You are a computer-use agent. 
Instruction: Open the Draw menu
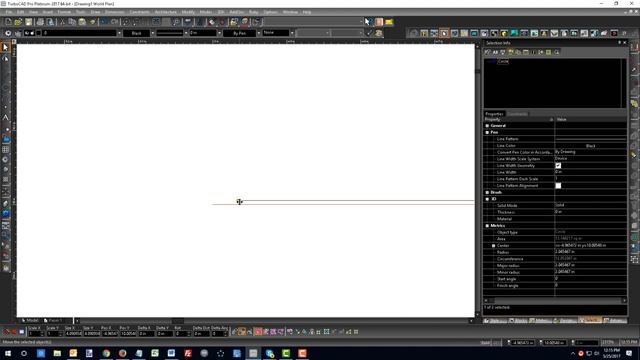tap(95, 12)
